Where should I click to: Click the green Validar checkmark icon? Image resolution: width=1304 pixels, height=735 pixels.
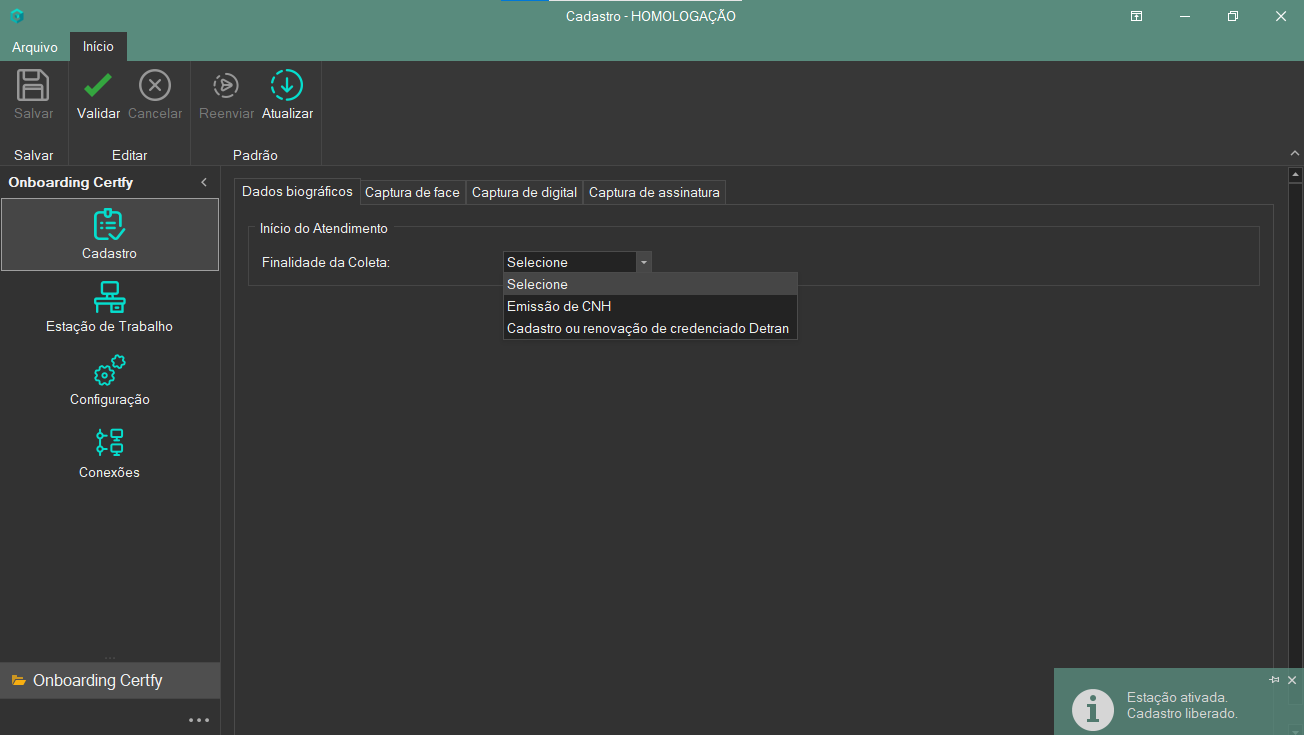click(98, 86)
